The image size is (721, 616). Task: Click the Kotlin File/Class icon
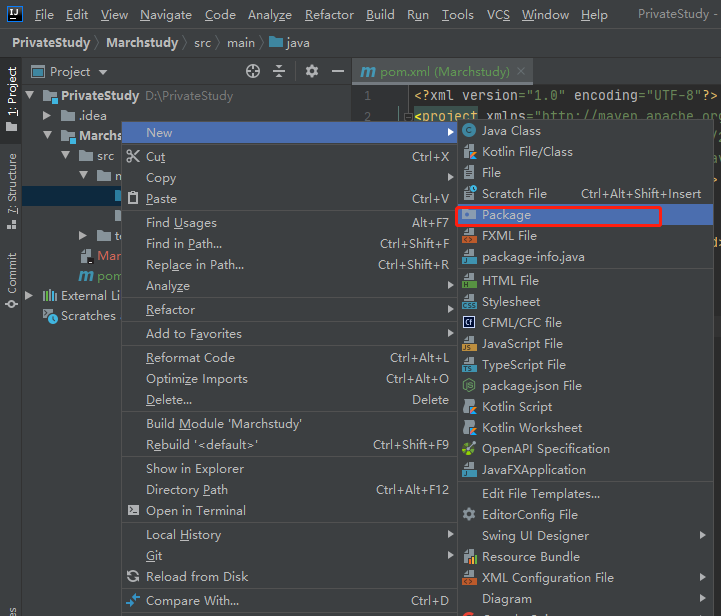(469, 152)
